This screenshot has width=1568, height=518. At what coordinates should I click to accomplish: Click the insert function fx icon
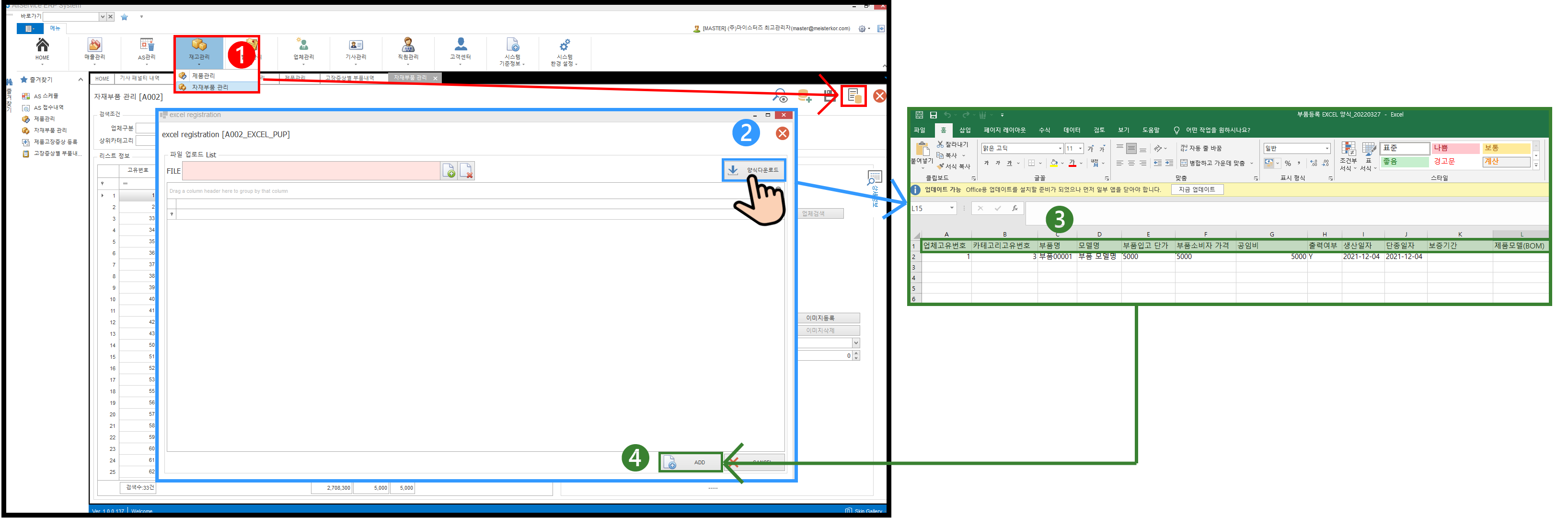click(1015, 209)
